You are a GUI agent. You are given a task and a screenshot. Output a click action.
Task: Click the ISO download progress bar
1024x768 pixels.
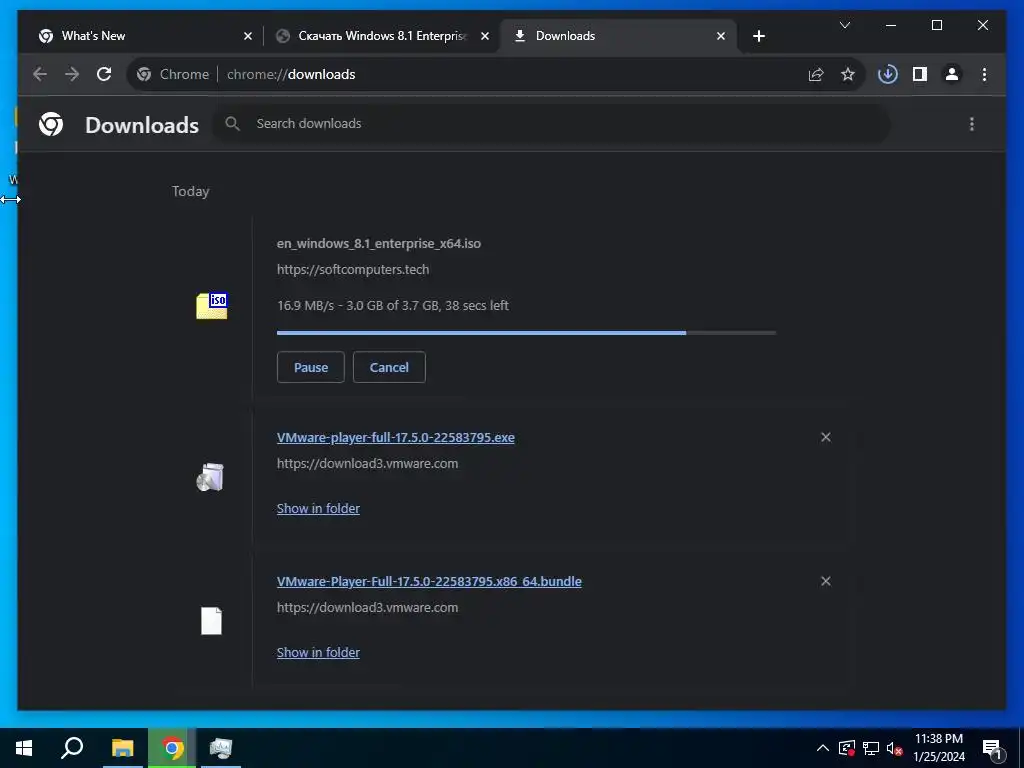(526, 333)
